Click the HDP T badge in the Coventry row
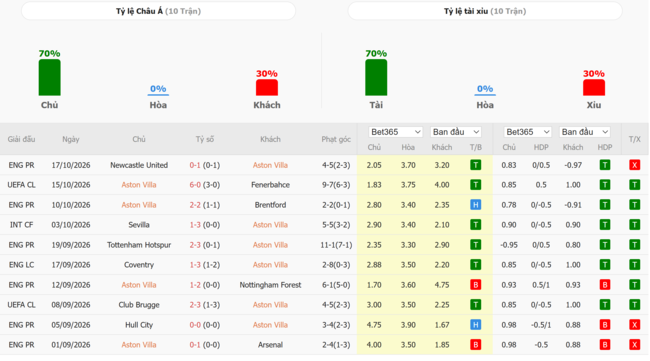Screen dimensions: 650x361 point(605,264)
